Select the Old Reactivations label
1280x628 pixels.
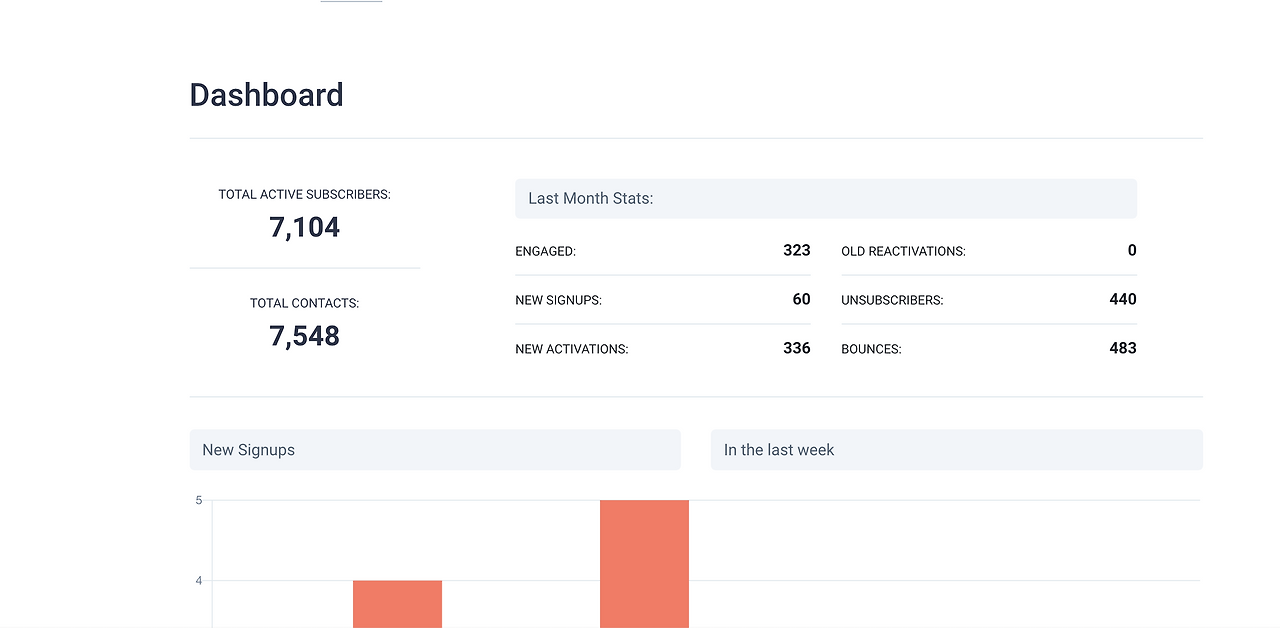point(903,252)
